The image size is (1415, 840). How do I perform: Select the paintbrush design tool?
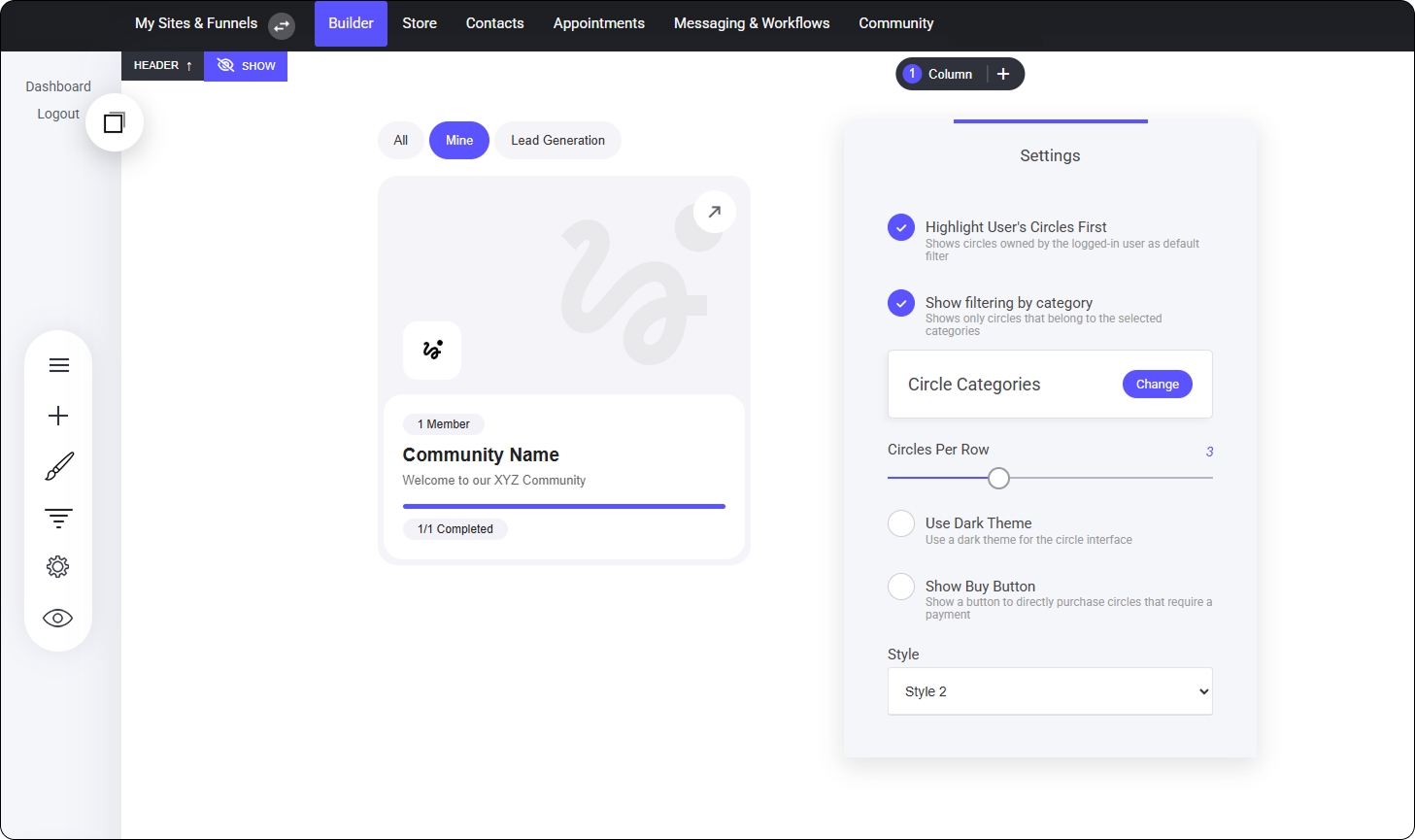click(x=58, y=466)
